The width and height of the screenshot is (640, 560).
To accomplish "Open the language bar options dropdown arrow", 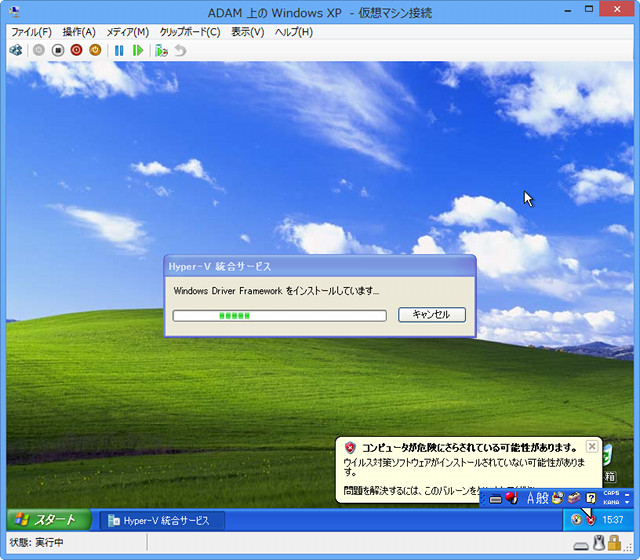I will pos(627,502).
